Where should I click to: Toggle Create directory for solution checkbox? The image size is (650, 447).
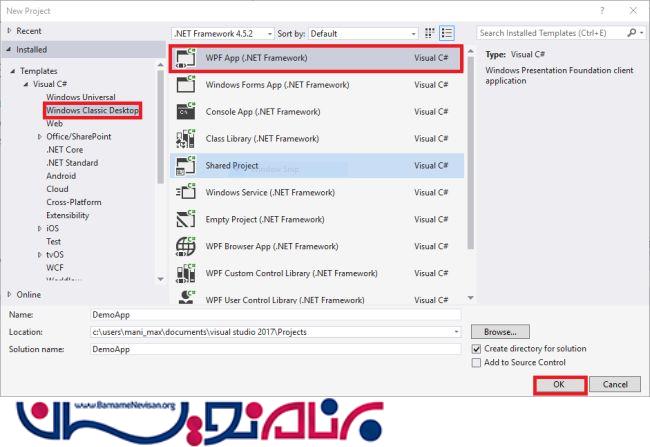point(476,349)
